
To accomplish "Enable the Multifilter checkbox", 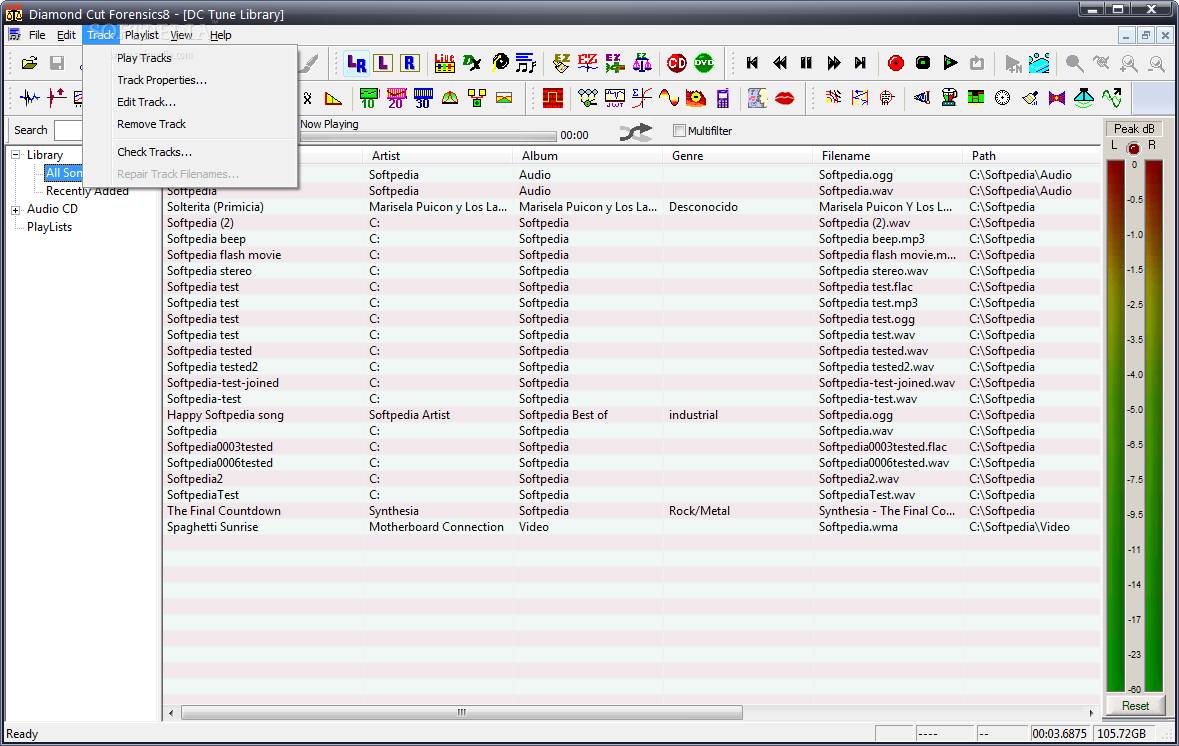I will [x=679, y=131].
